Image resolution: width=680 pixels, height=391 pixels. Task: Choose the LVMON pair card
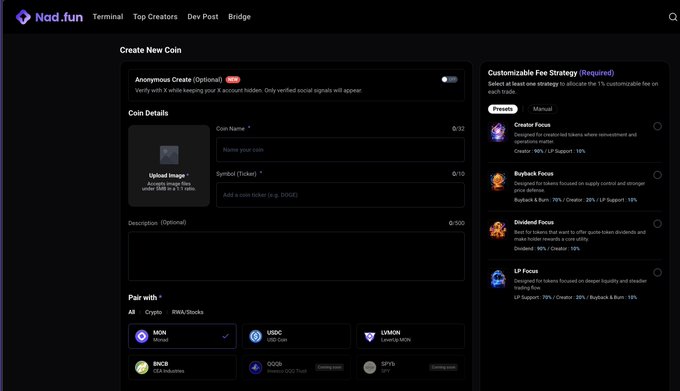[x=410, y=336]
